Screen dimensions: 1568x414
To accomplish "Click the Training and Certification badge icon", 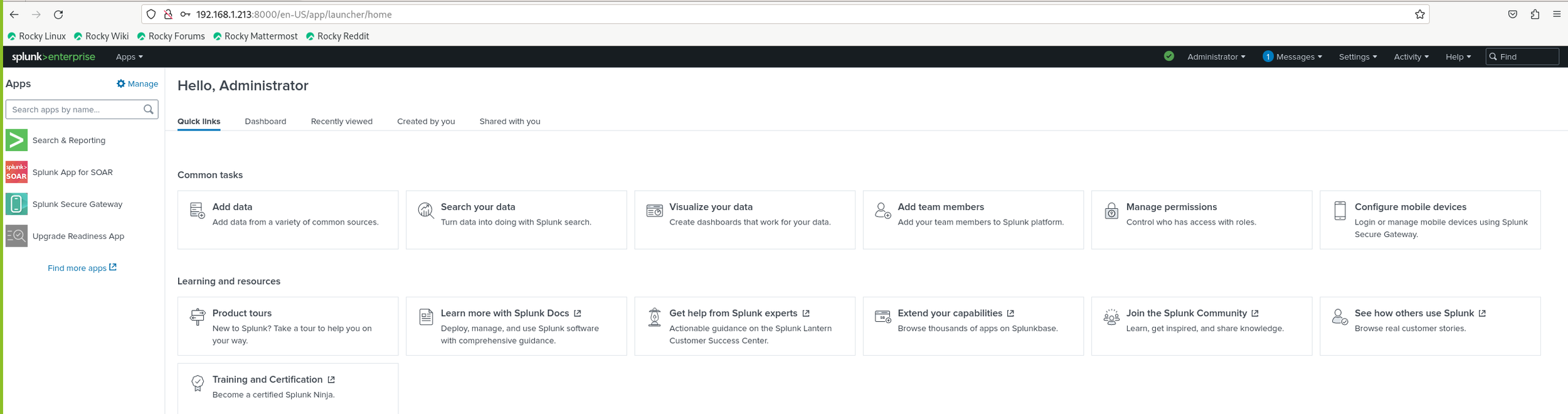I will [x=197, y=383].
